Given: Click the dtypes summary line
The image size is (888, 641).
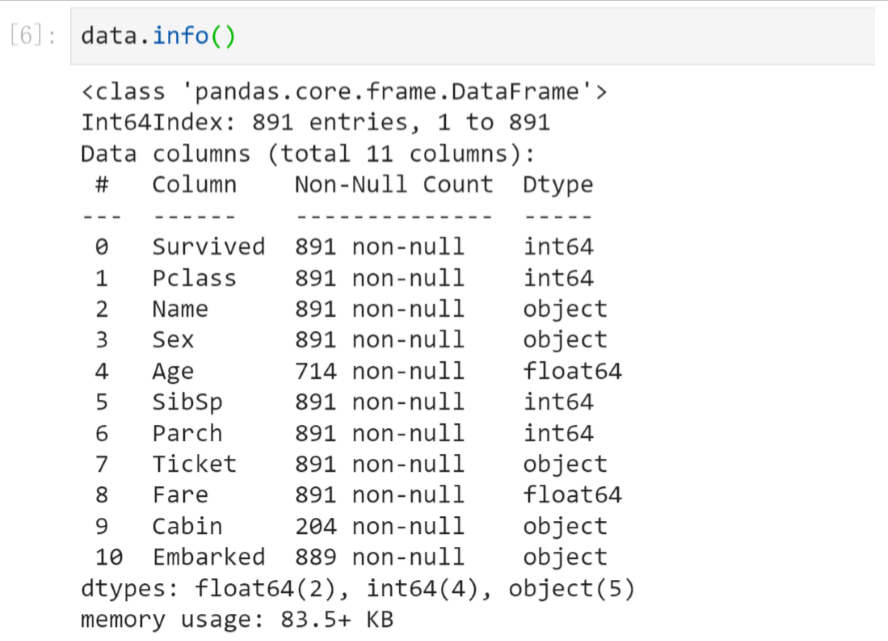Looking at the screenshot, I should click(x=358, y=588).
